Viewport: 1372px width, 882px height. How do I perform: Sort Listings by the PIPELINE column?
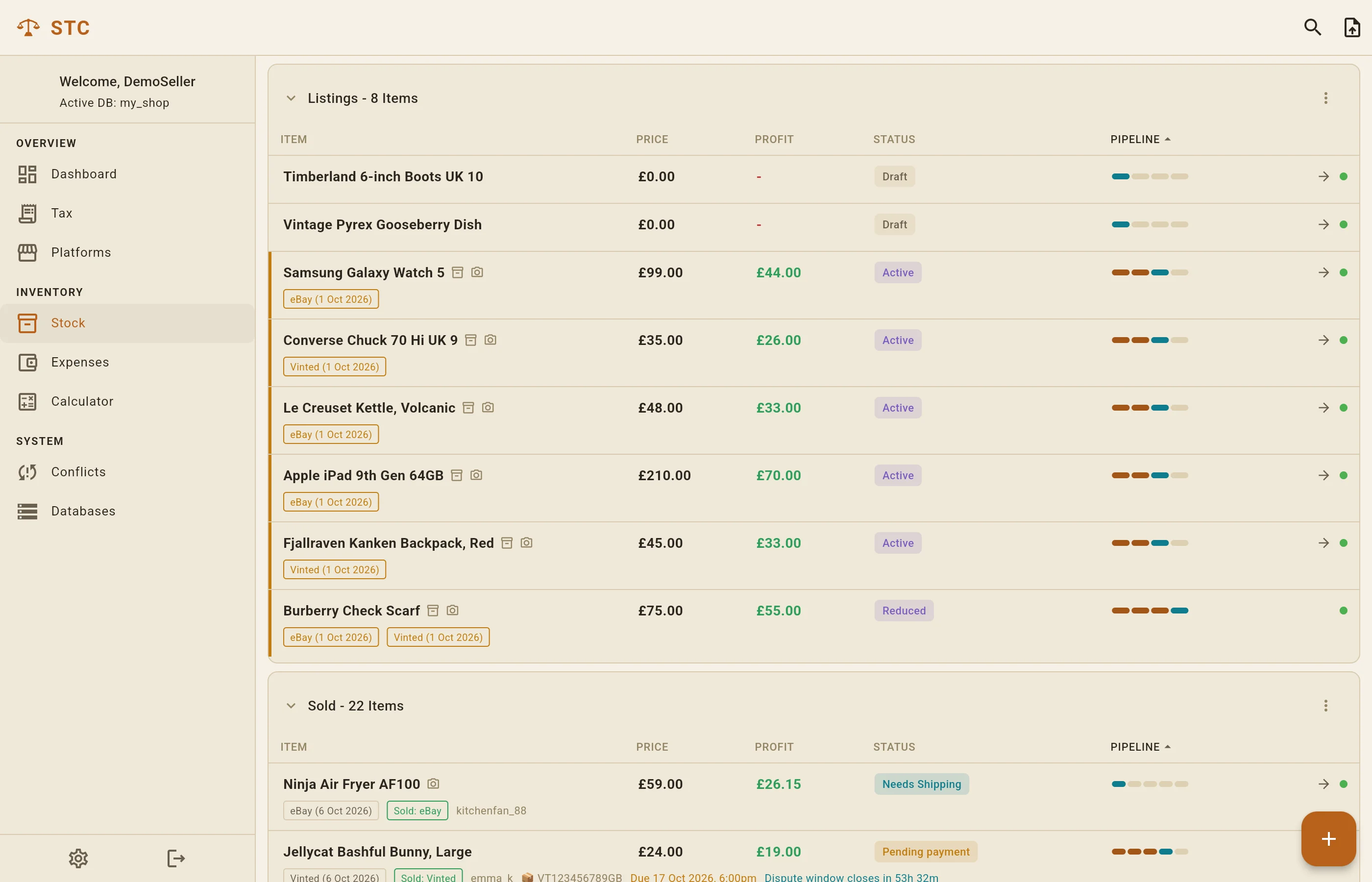click(1140, 139)
